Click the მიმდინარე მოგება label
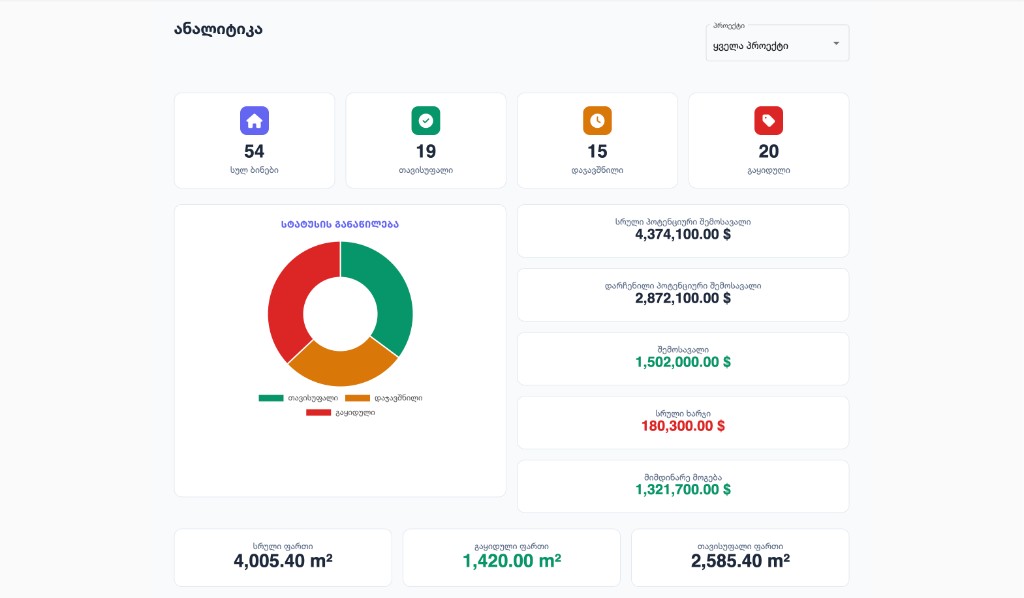This screenshot has height=598, width=1024. coord(683,477)
